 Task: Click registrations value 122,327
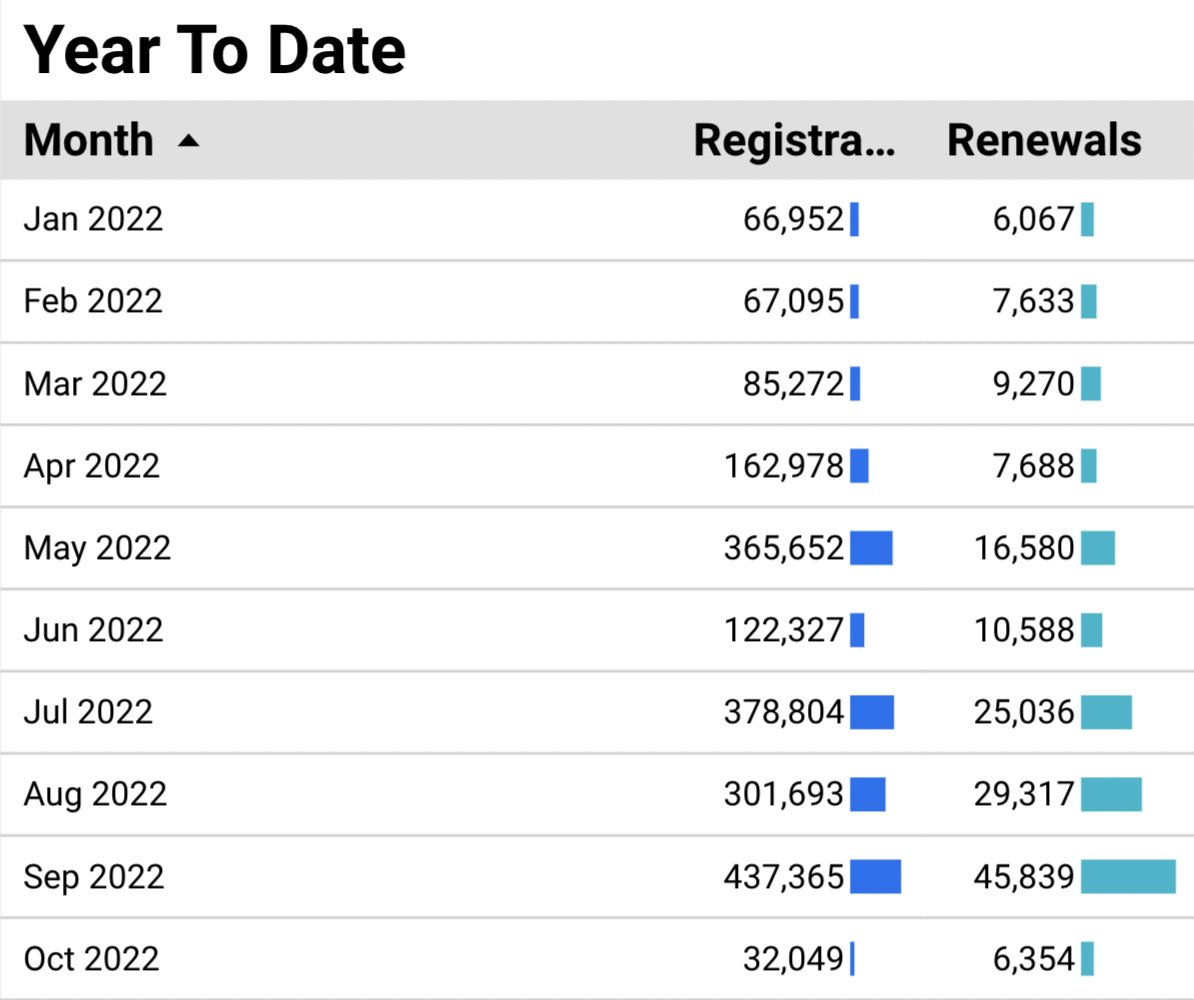[x=784, y=631]
